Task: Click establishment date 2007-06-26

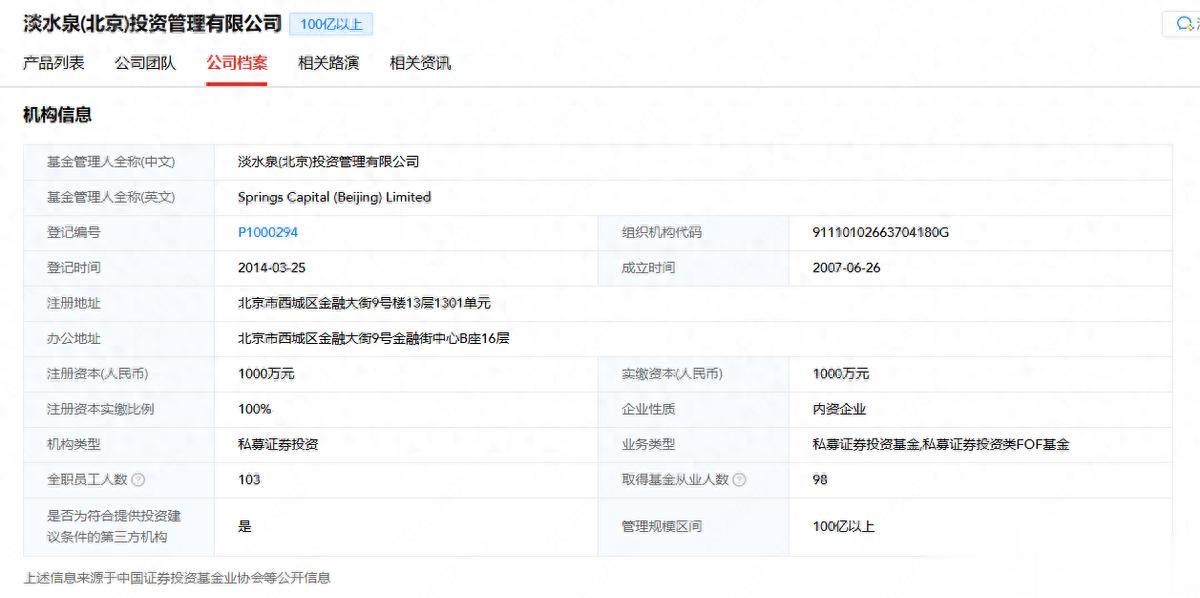Action: [x=847, y=268]
